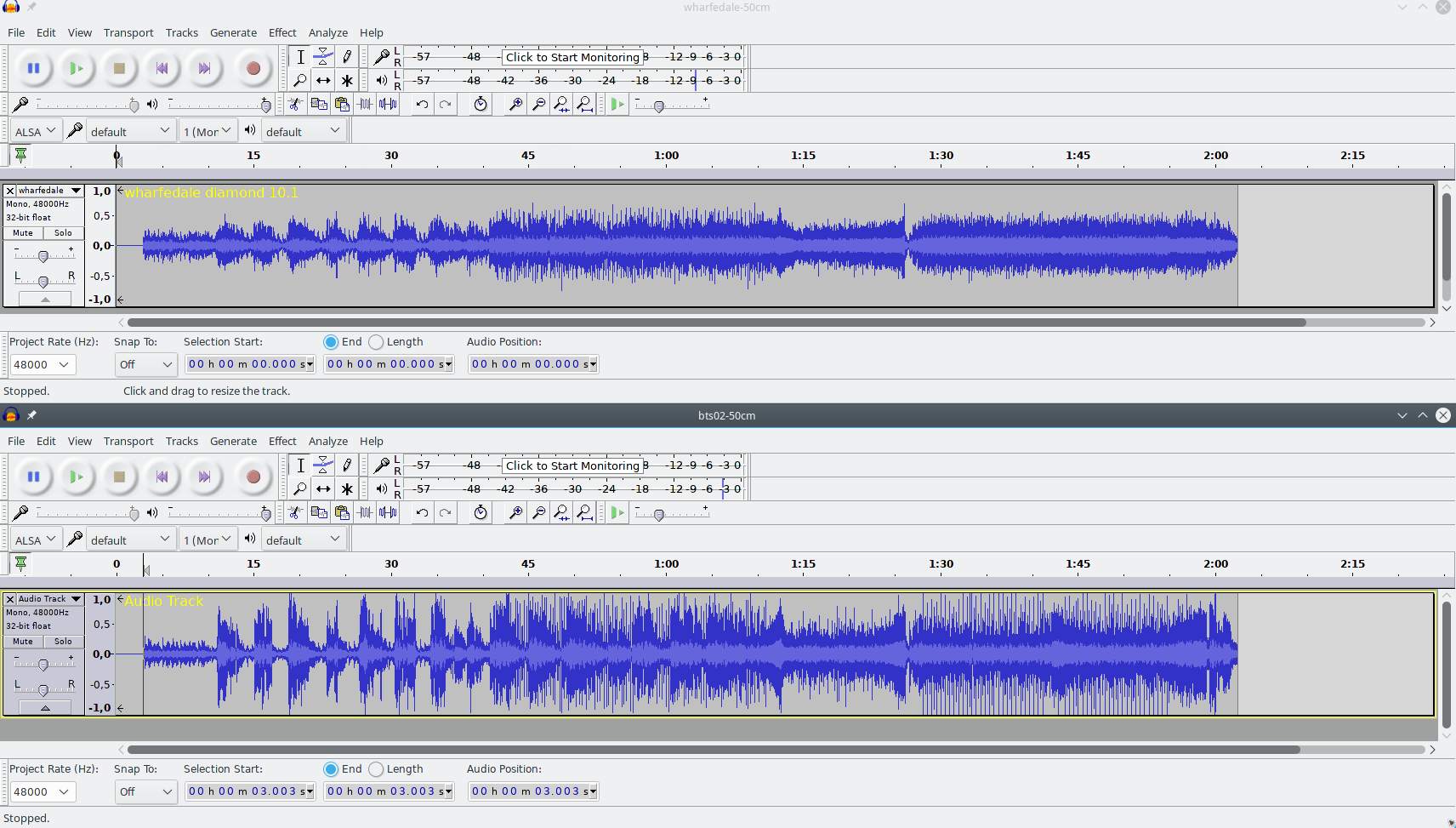1456x828 pixels.
Task: Open Effect menu in bts02-50cm window
Action: 282,441
